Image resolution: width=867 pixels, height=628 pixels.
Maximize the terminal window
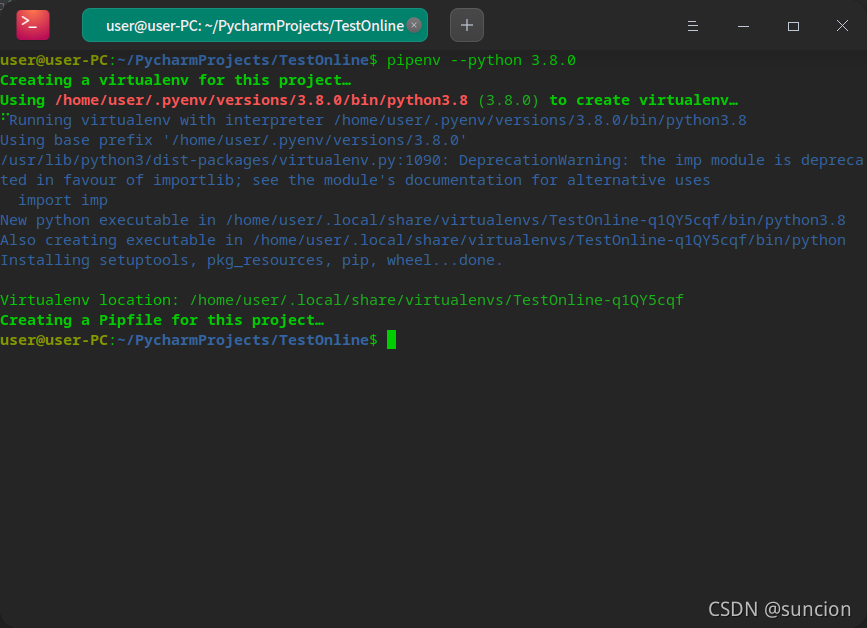click(x=793, y=26)
